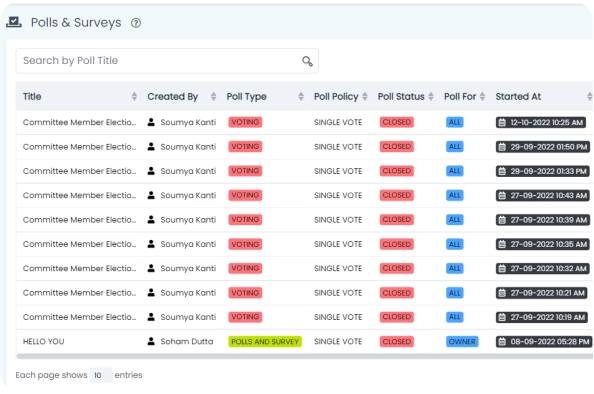
Task: Click the Title column header text
Action: click(x=32, y=97)
